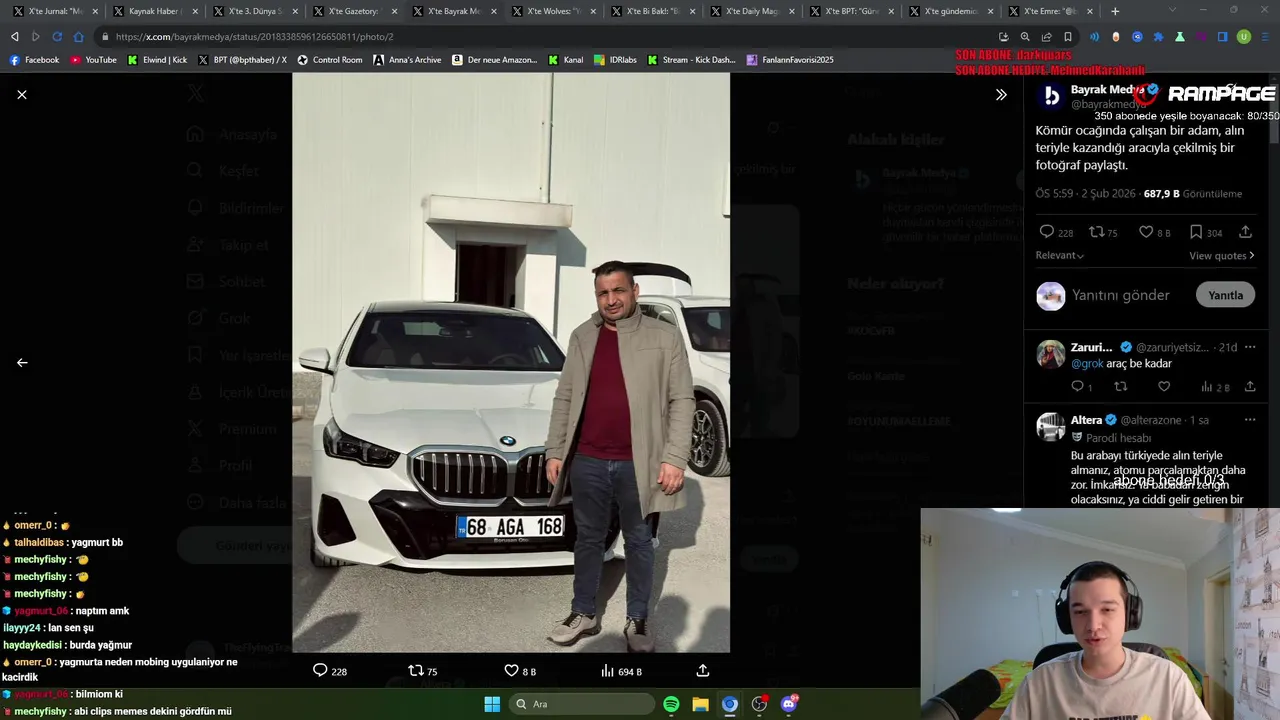Open Elwind | Kick bookmark
This screenshot has height=720, width=1280.
pos(157,60)
